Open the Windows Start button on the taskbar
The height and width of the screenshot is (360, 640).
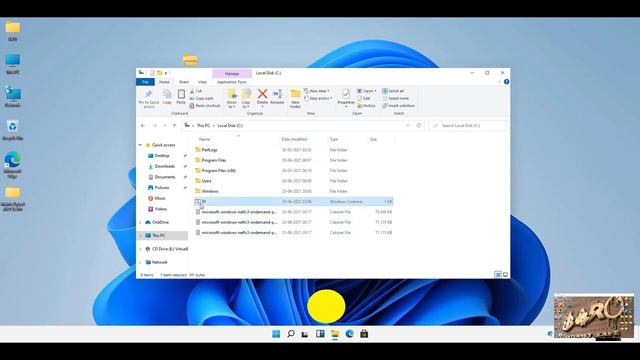pyautogui.click(x=276, y=334)
